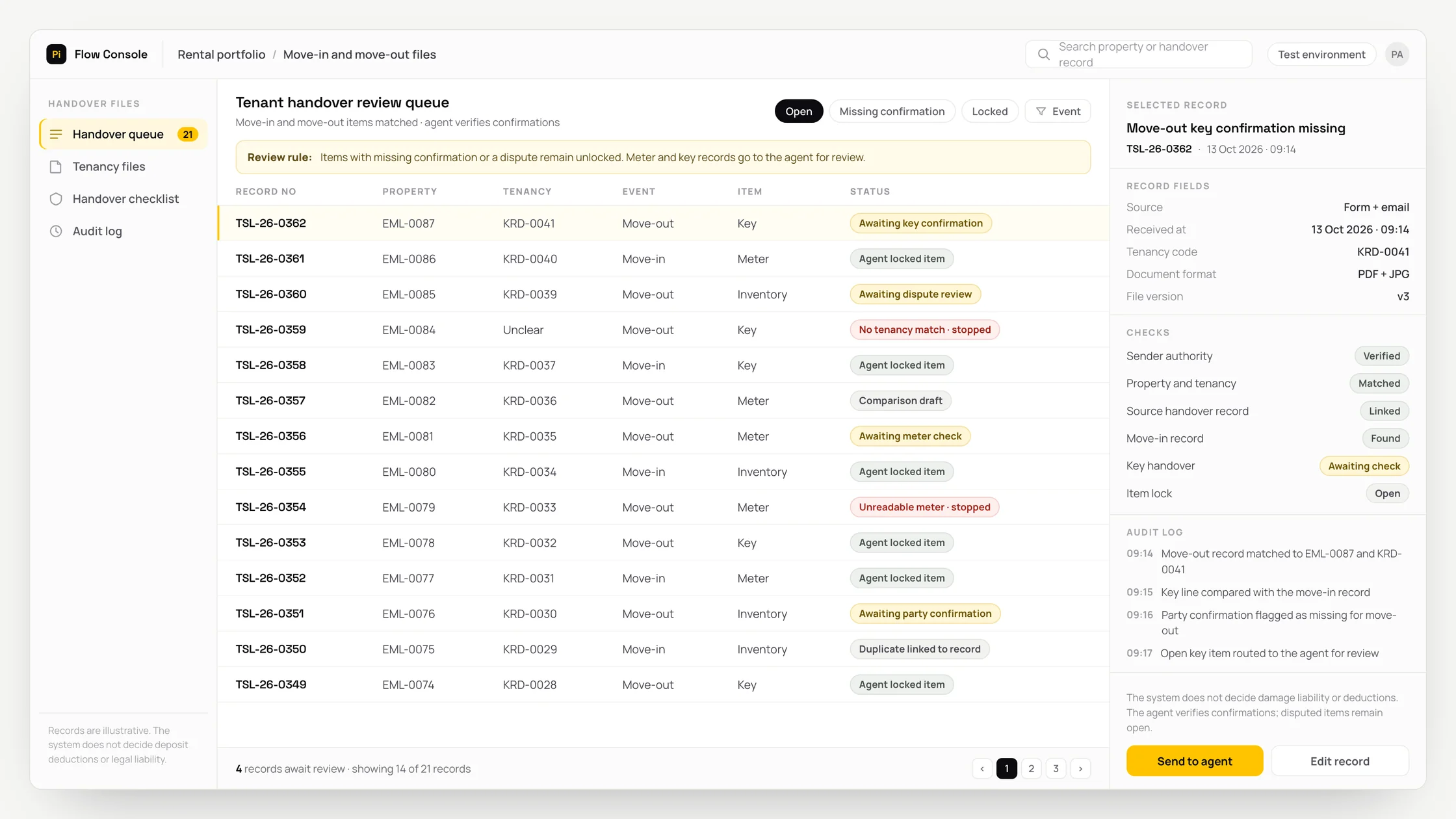Open Audit log in sidebar
The image size is (1456, 819).
click(123, 231)
